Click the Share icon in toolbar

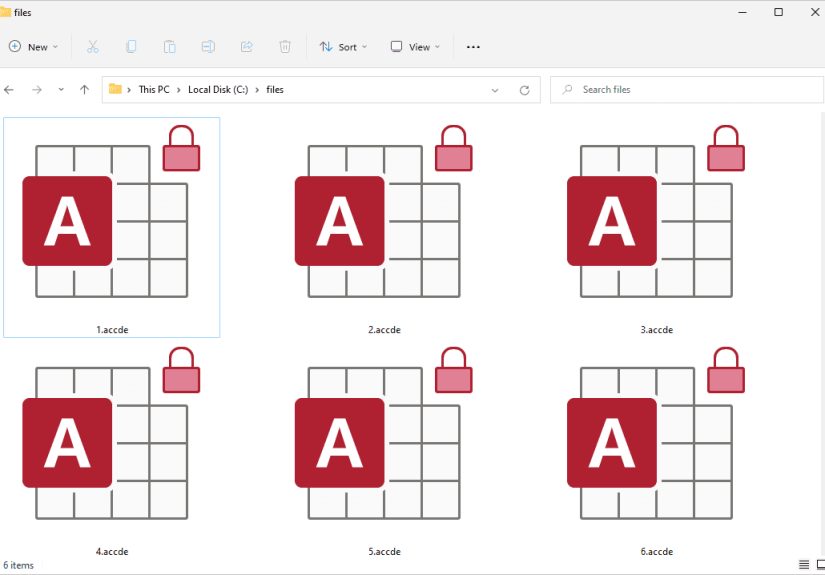coord(247,47)
